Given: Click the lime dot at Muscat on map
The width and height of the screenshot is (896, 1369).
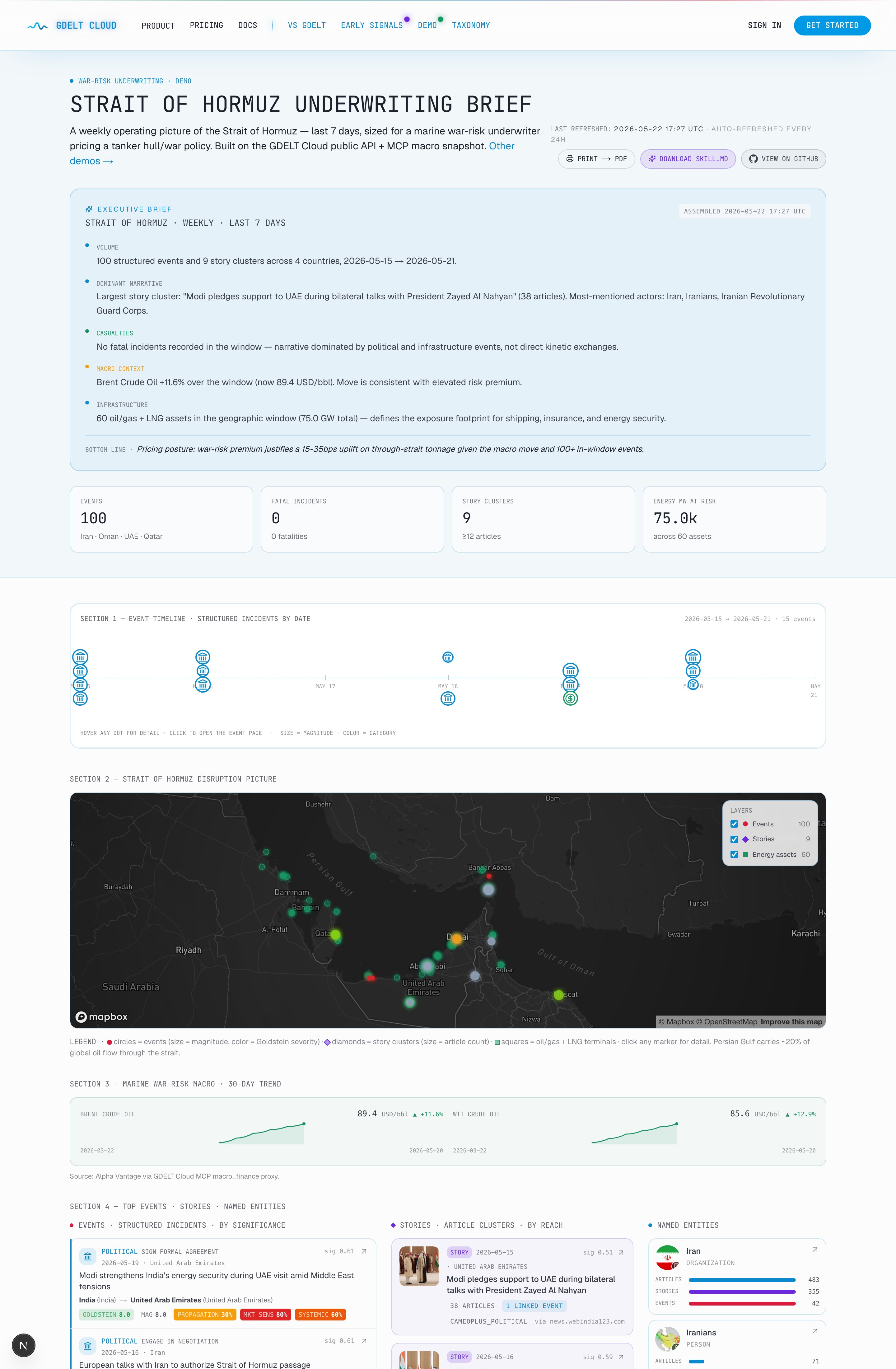Looking at the screenshot, I should (558, 994).
